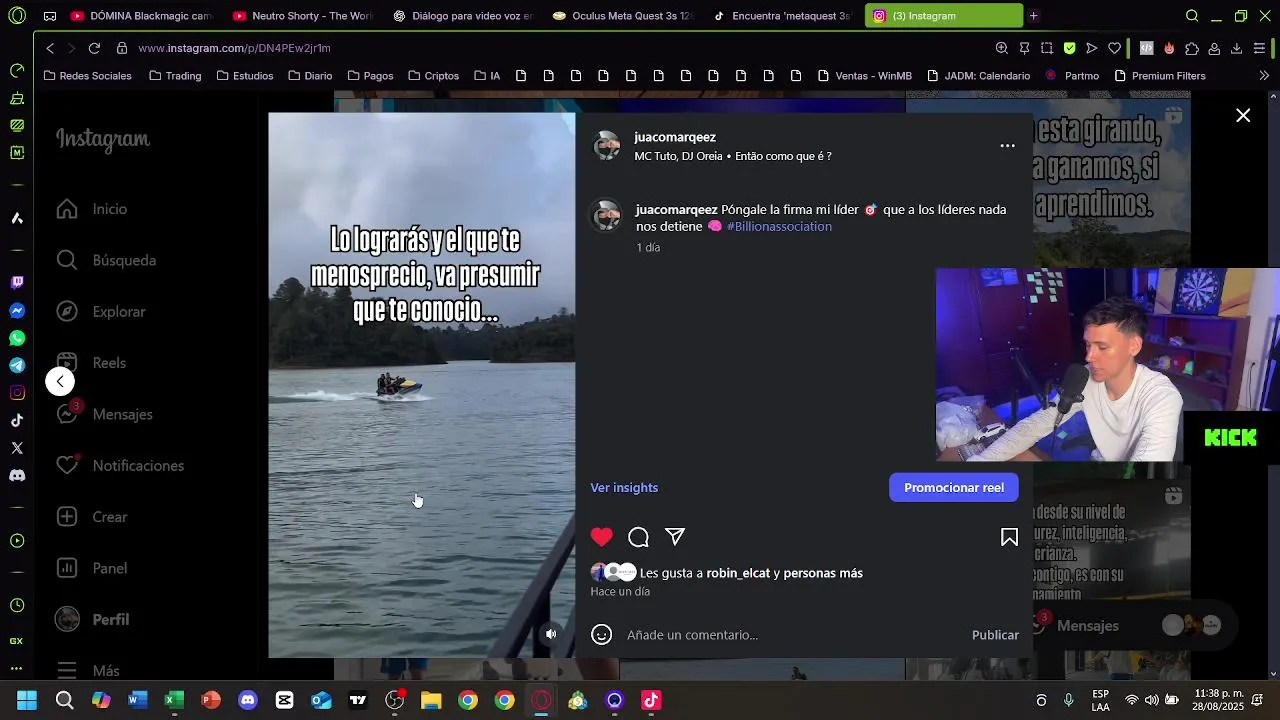Viewport: 1280px width, 720px height.
Task: Open Reels in Instagram sidebar
Action: tap(91, 363)
